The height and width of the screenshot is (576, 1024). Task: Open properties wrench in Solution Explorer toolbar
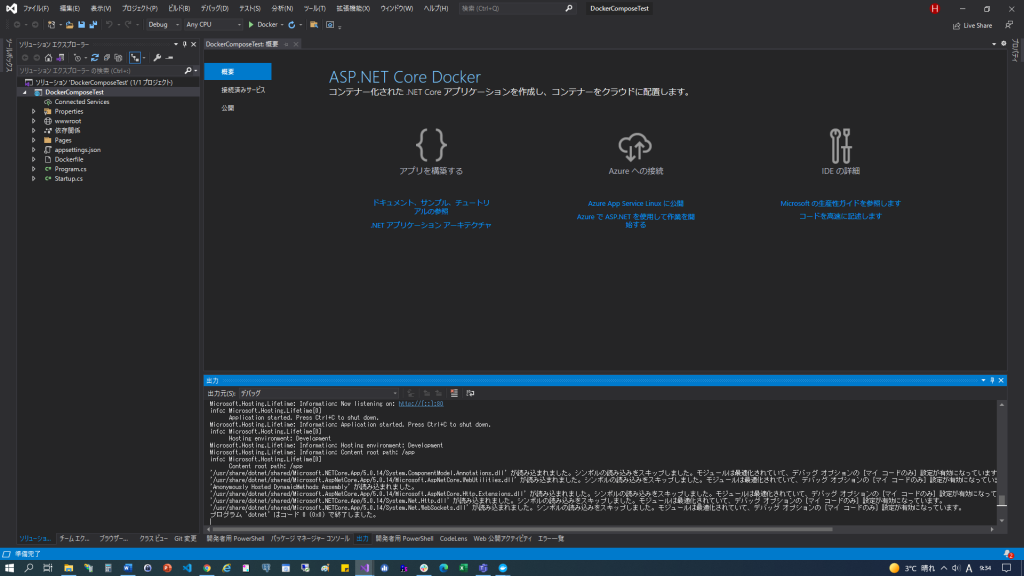coord(157,57)
